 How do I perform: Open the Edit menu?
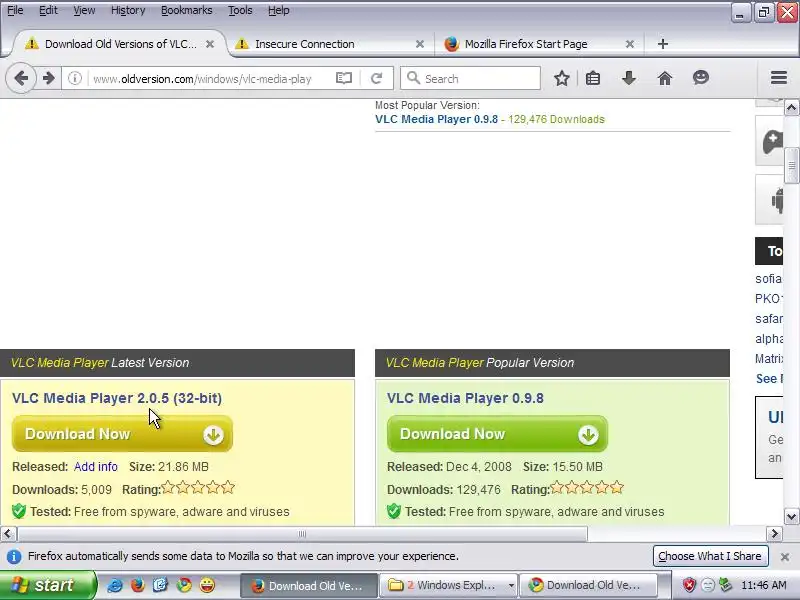coord(48,10)
